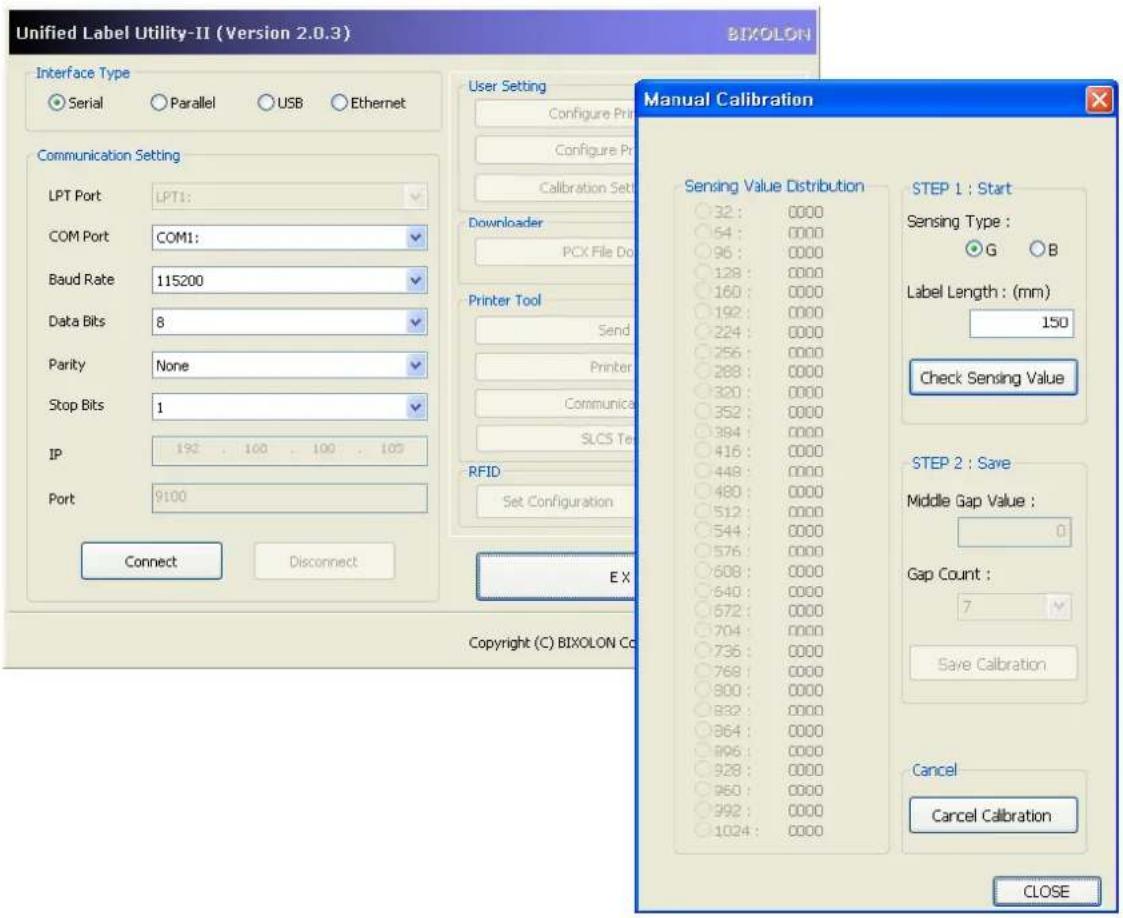Select the 256 sensing value radio

[703, 352]
